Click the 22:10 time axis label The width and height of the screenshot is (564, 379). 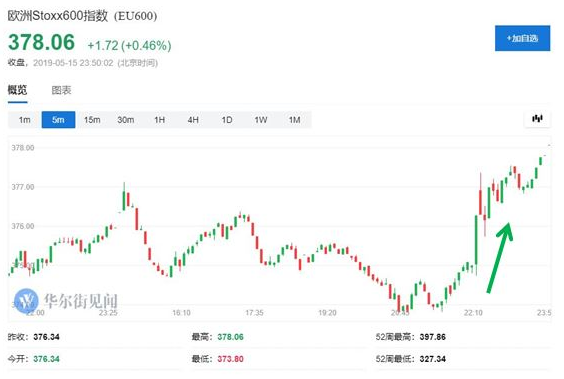coord(473,313)
